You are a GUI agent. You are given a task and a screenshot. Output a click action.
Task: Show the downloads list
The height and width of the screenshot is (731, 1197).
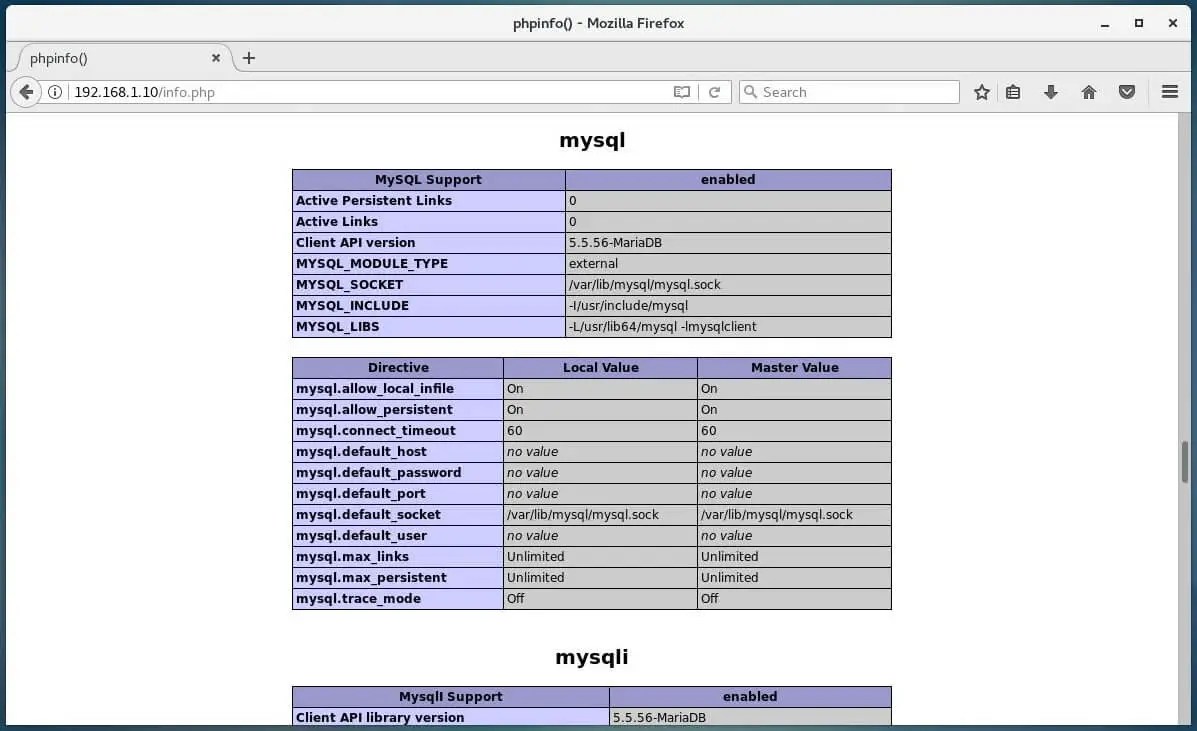click(x=1050, y=92)
